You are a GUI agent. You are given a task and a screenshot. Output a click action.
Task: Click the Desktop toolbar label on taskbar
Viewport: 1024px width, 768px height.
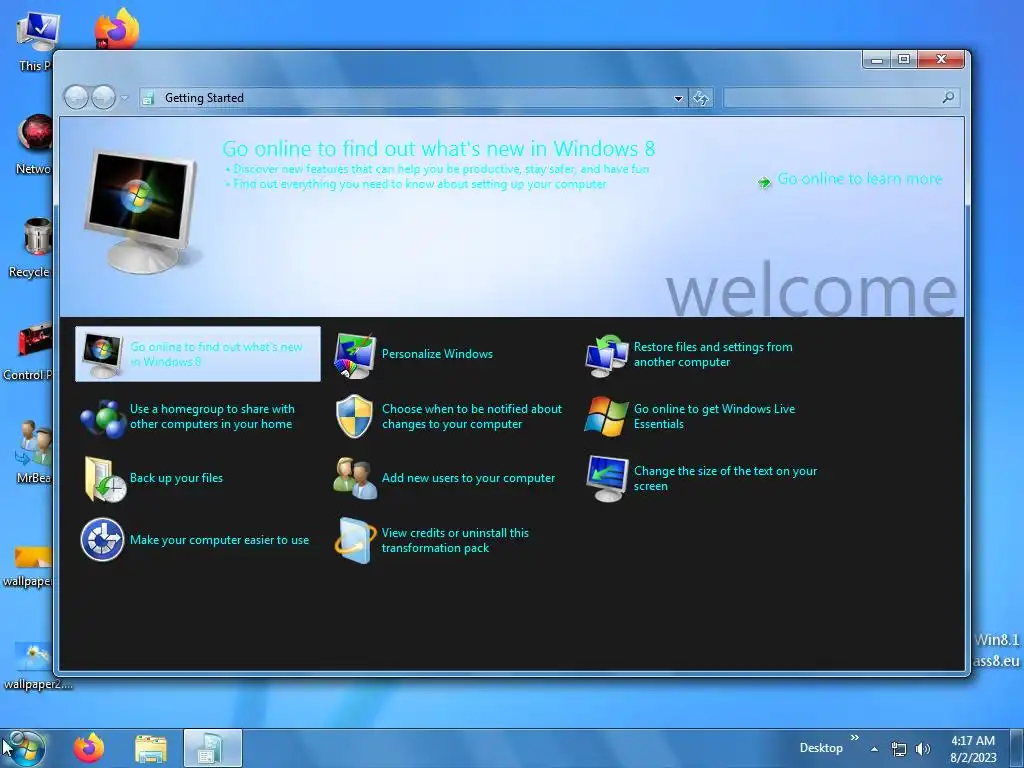pos(821,748)
